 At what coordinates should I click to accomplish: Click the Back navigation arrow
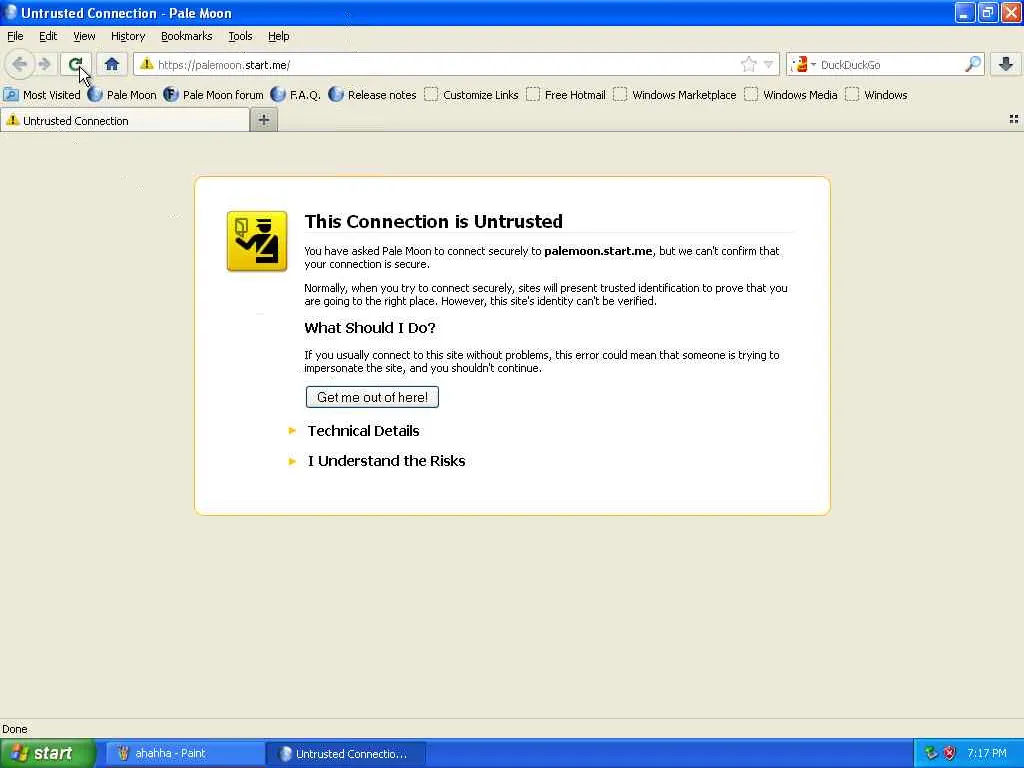[x=20, y=64]
